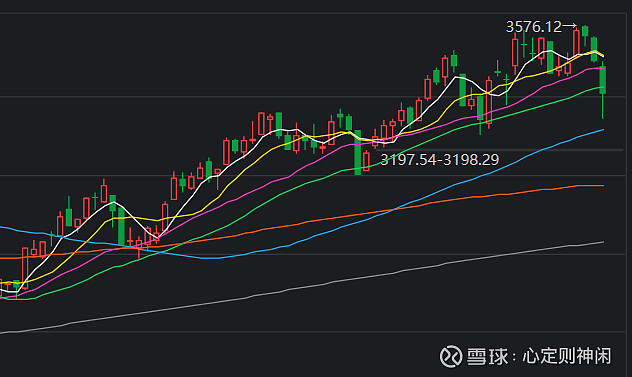Click the 雪球 watermark text
632x377 pixels.
487,356
